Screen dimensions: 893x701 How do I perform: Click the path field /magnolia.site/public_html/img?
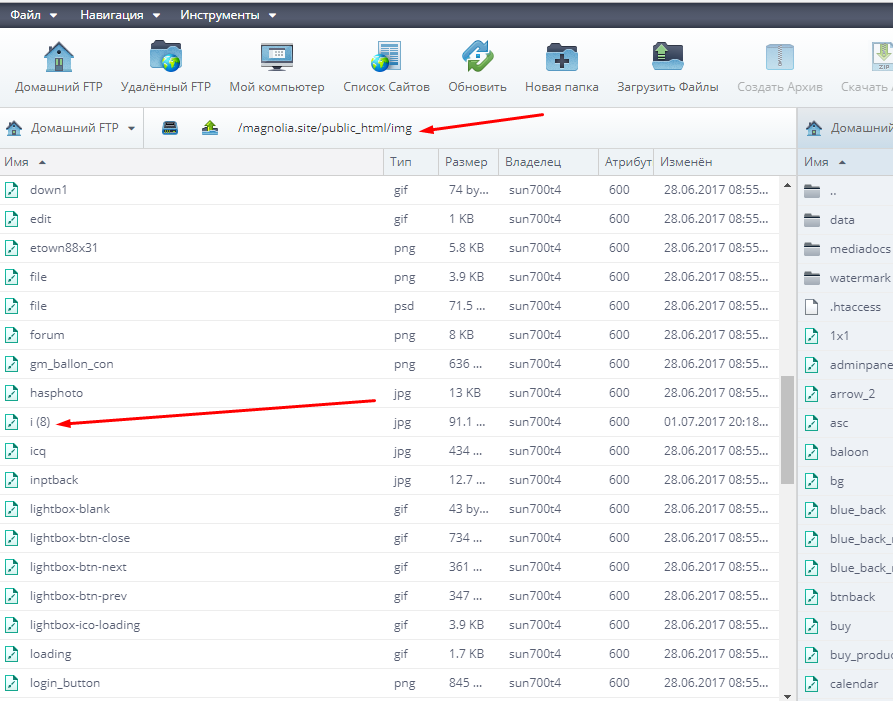[x=325, y=128]
